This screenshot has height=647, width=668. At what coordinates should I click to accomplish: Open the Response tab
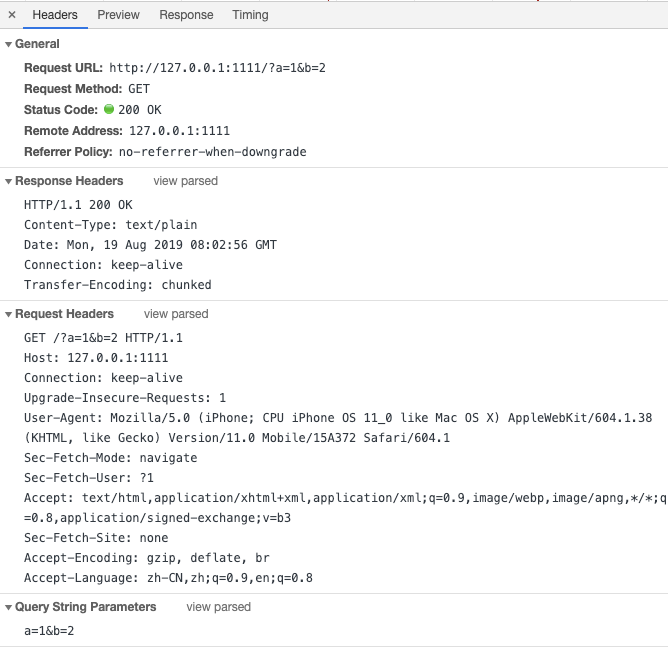(186, 15)
